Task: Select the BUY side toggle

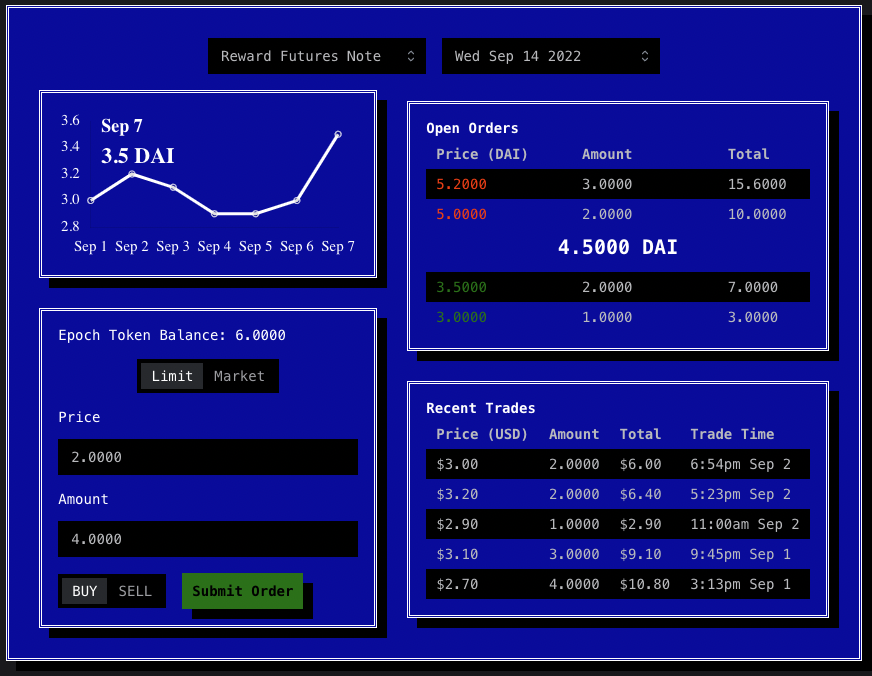Action: (x=85, y=591)
